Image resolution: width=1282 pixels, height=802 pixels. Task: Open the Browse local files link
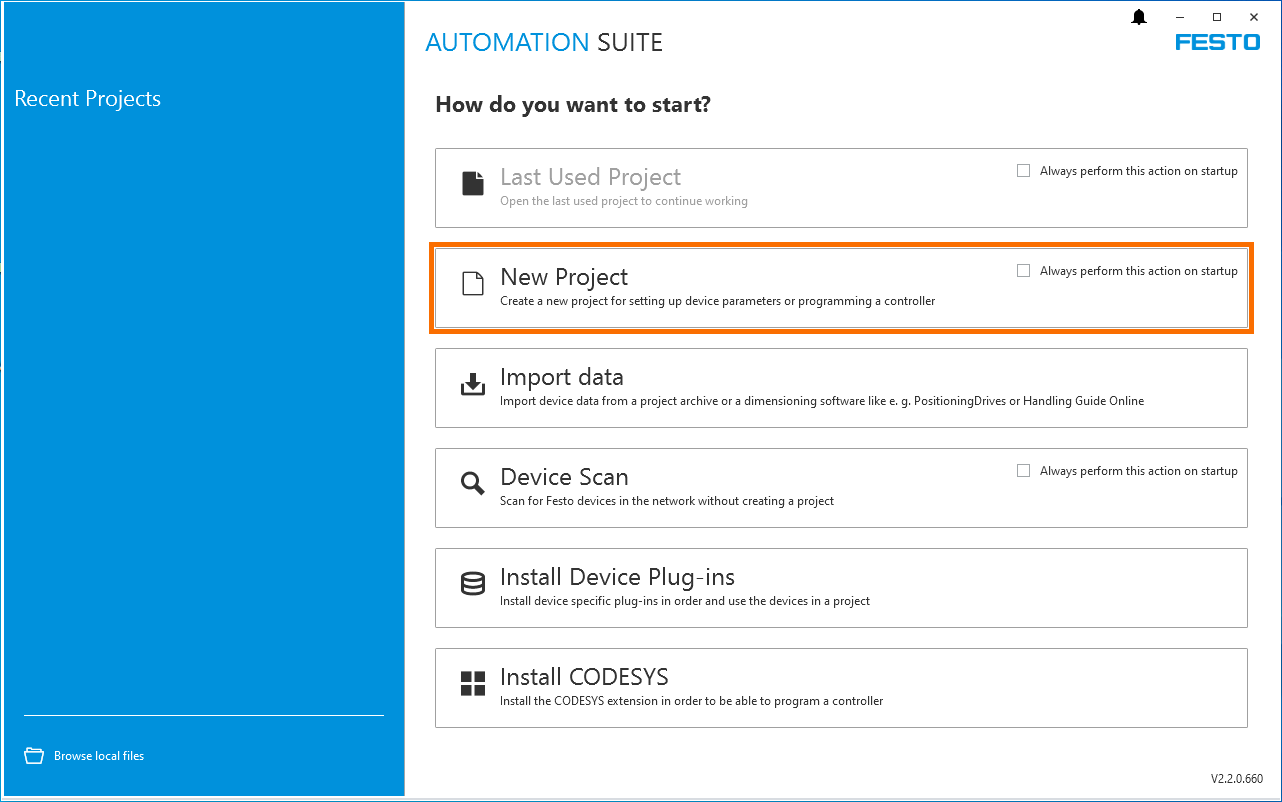pos(99,756)
